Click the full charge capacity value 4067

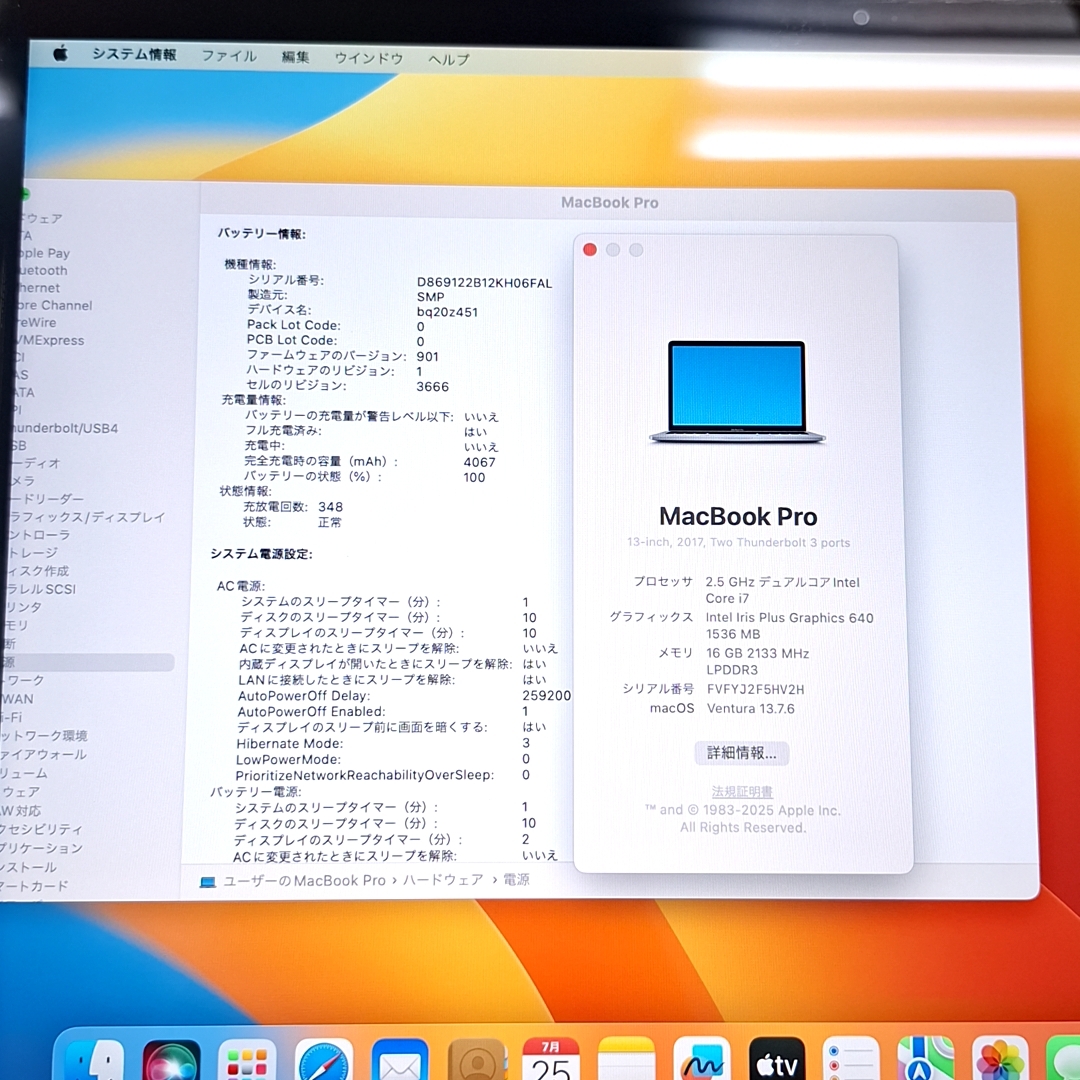point(479,462)
